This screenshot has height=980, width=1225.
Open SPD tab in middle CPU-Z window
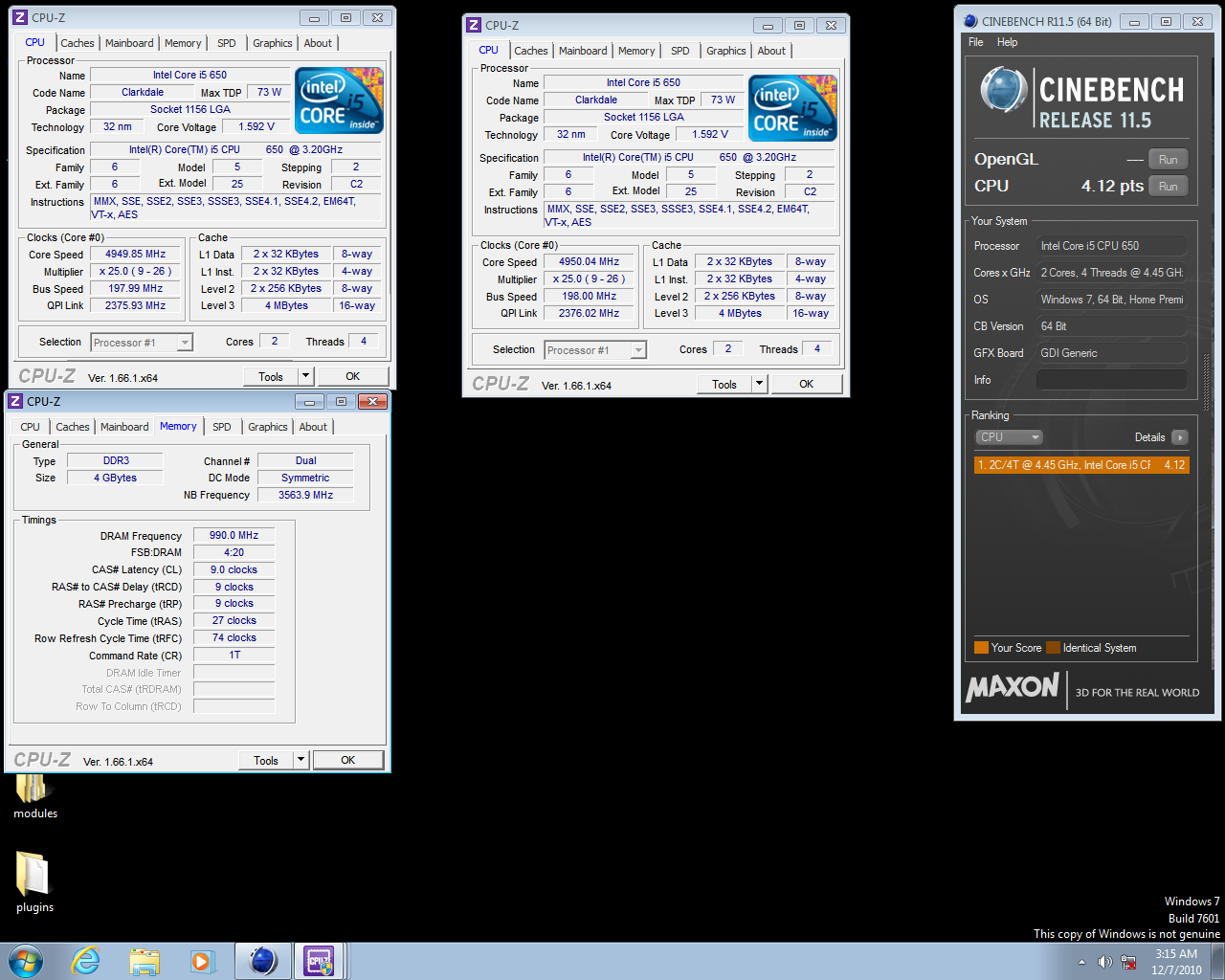click(680, 51)
